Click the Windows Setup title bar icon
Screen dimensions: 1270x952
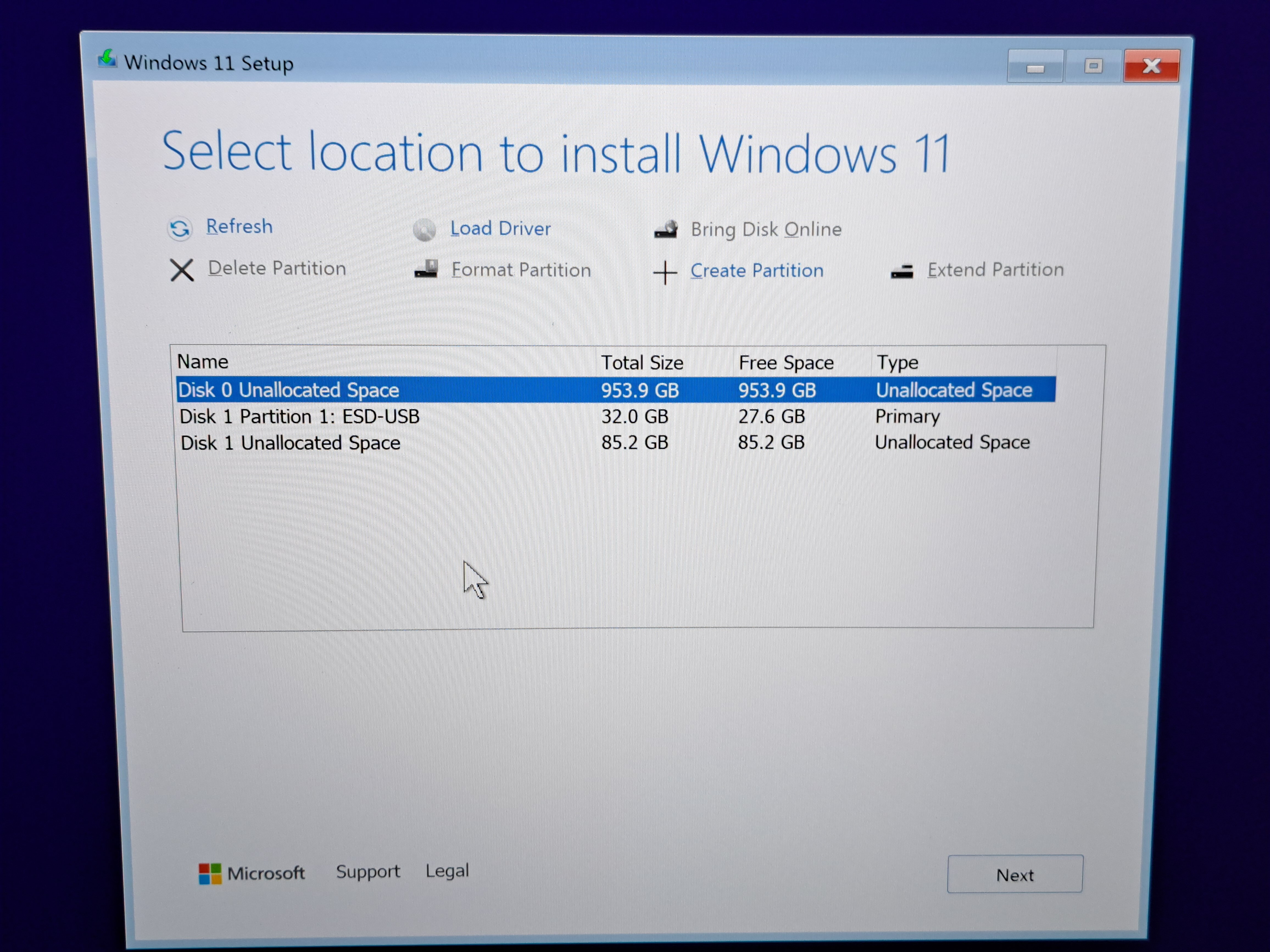click(107, 59)
